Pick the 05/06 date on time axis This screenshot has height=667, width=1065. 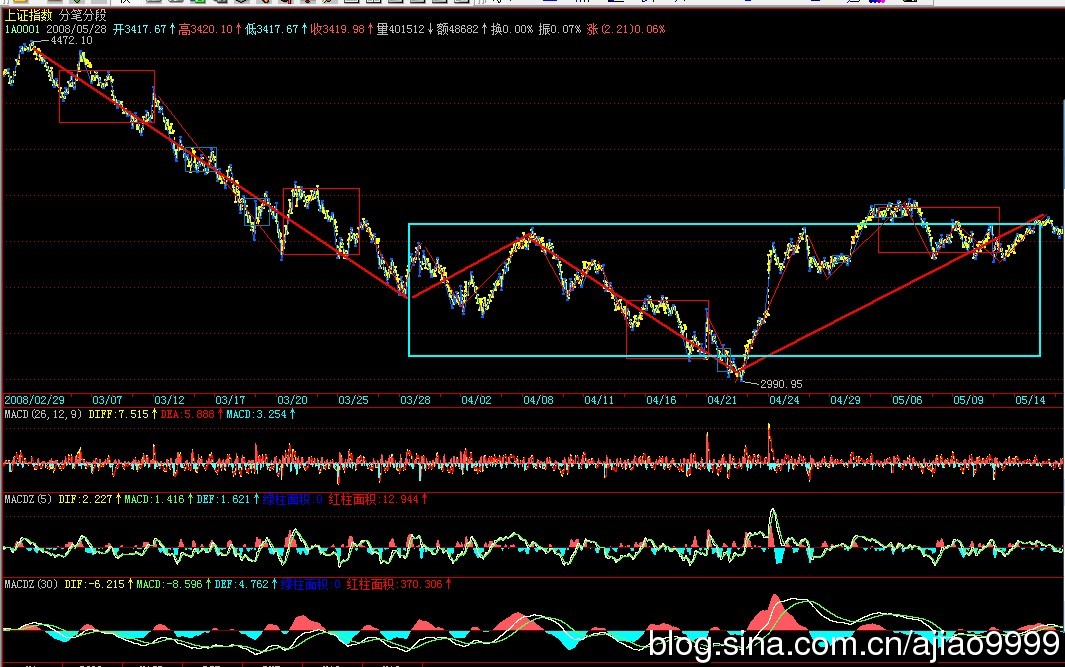click(906, 400)
